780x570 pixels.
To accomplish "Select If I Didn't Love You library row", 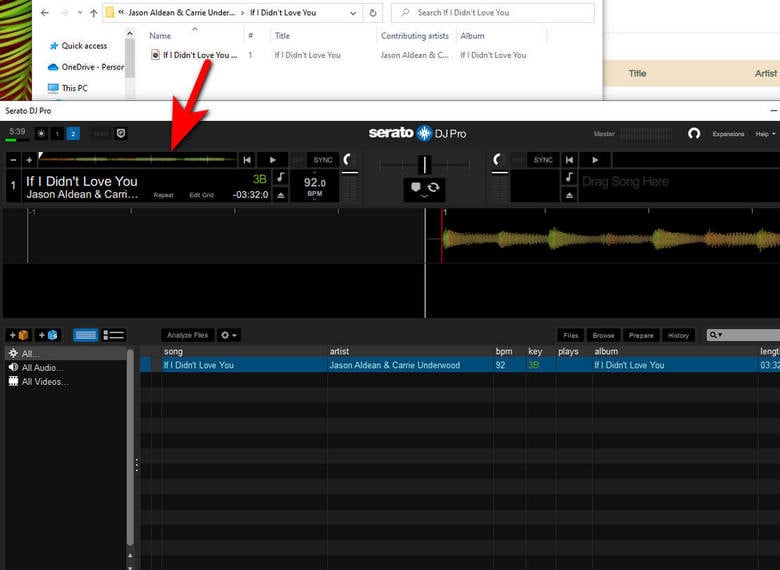I will (460, 365).
